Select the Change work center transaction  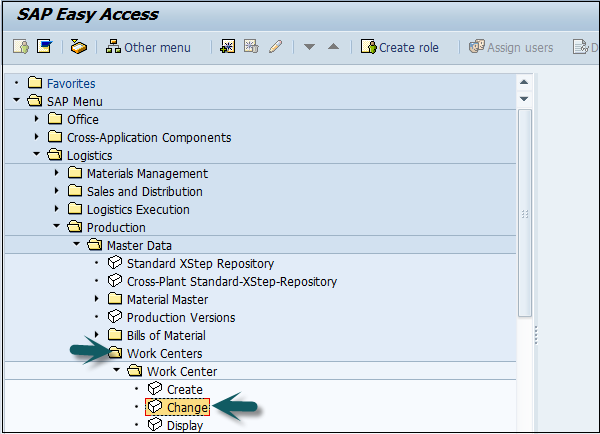187,408
